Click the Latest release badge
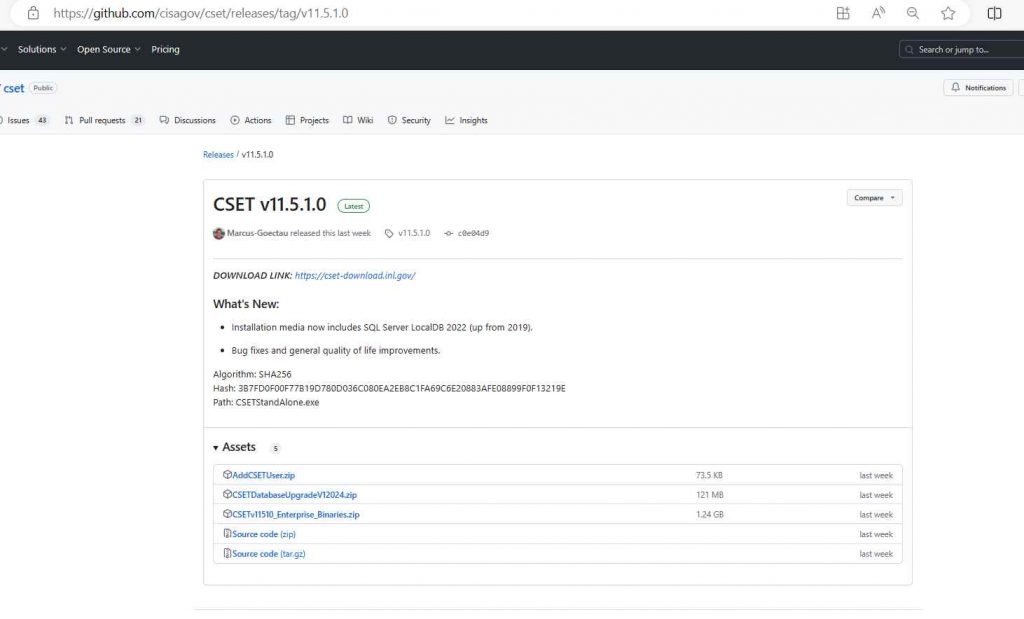1024x619 pixels. [x=353, y=206]
